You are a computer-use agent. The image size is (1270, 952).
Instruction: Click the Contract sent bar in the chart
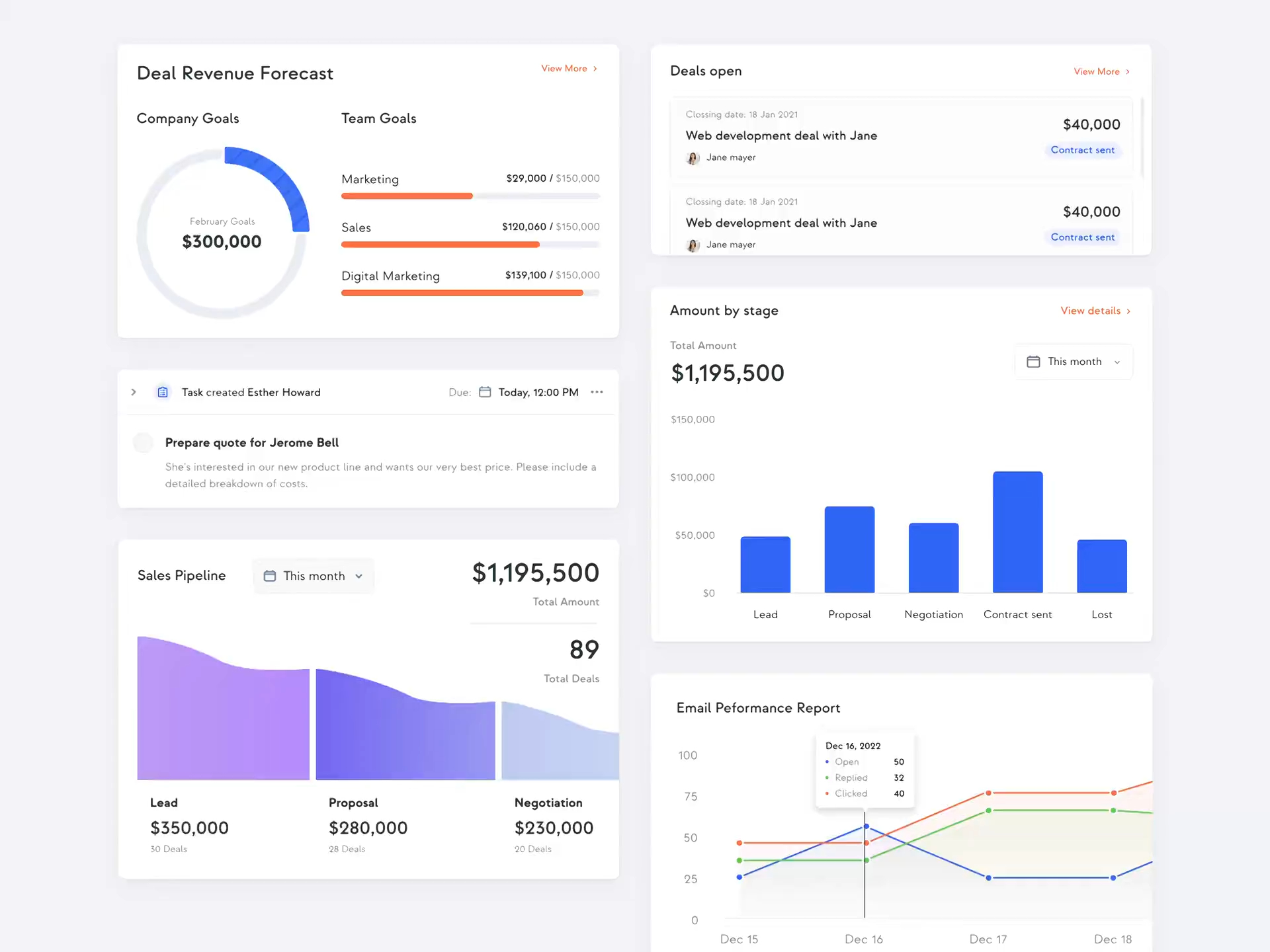1017,532
